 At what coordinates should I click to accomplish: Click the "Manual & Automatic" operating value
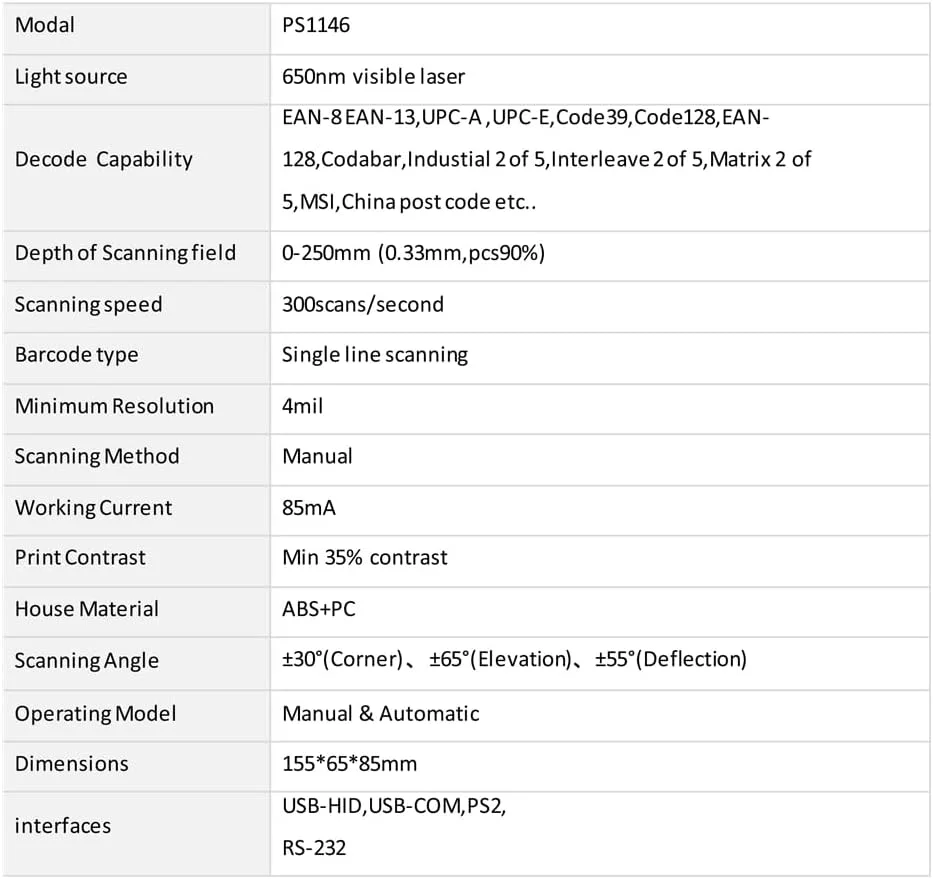tap(381, 714)
